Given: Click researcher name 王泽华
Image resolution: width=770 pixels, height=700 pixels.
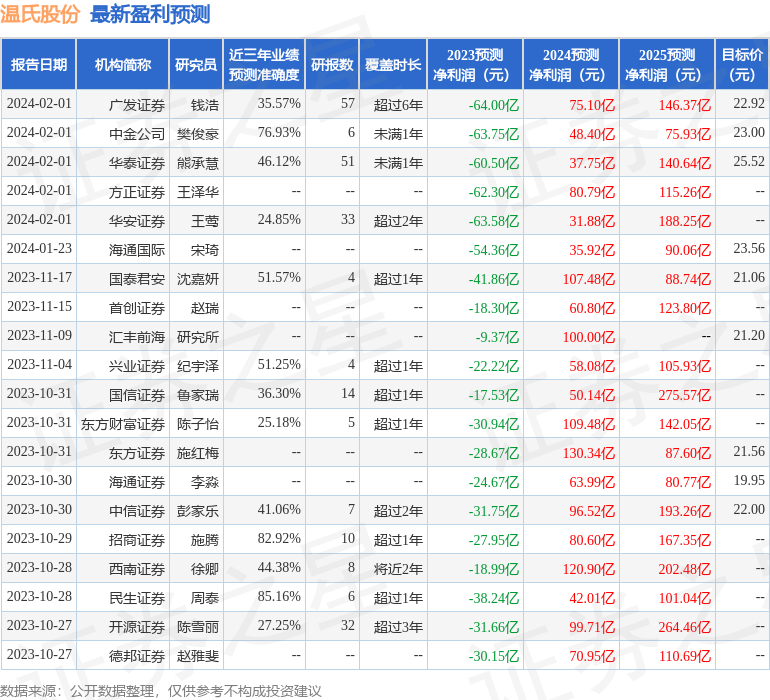Looking at the screenshot, I should [x=198, y=192].
